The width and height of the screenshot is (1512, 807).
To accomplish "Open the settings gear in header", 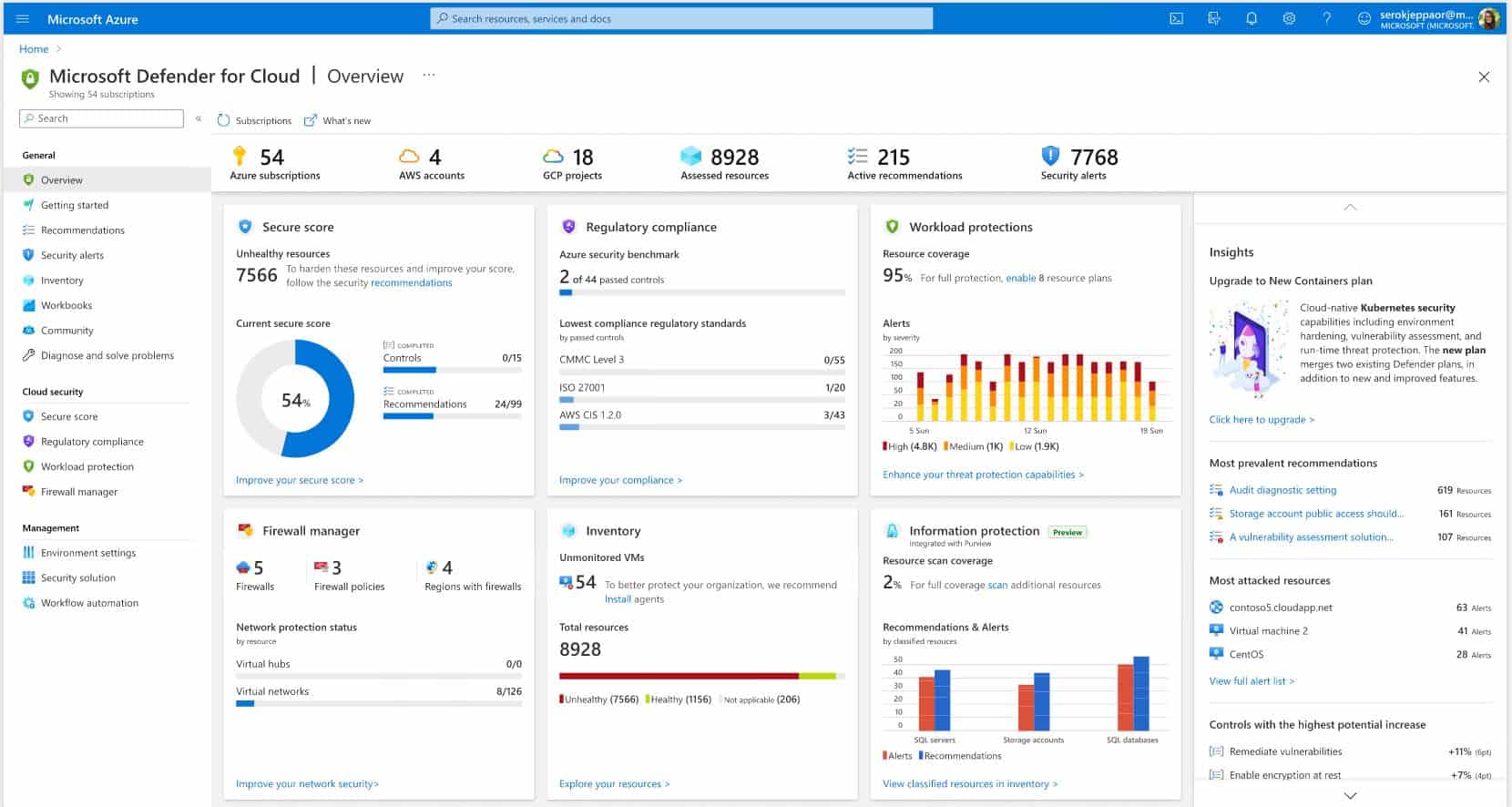I will pos(1289,18).
